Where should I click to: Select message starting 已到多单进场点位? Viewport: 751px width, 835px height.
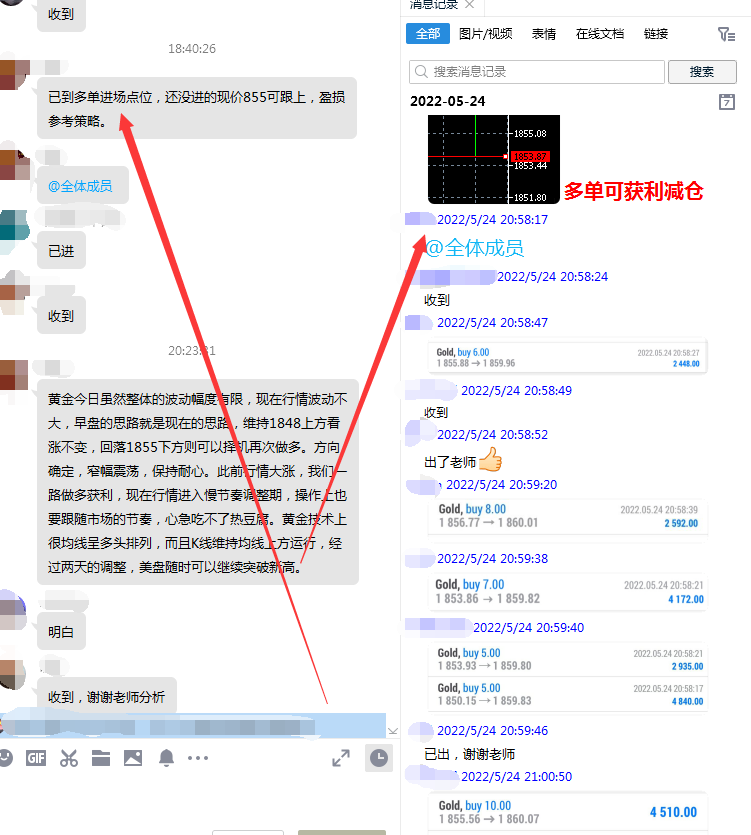[x=197, y=109]
